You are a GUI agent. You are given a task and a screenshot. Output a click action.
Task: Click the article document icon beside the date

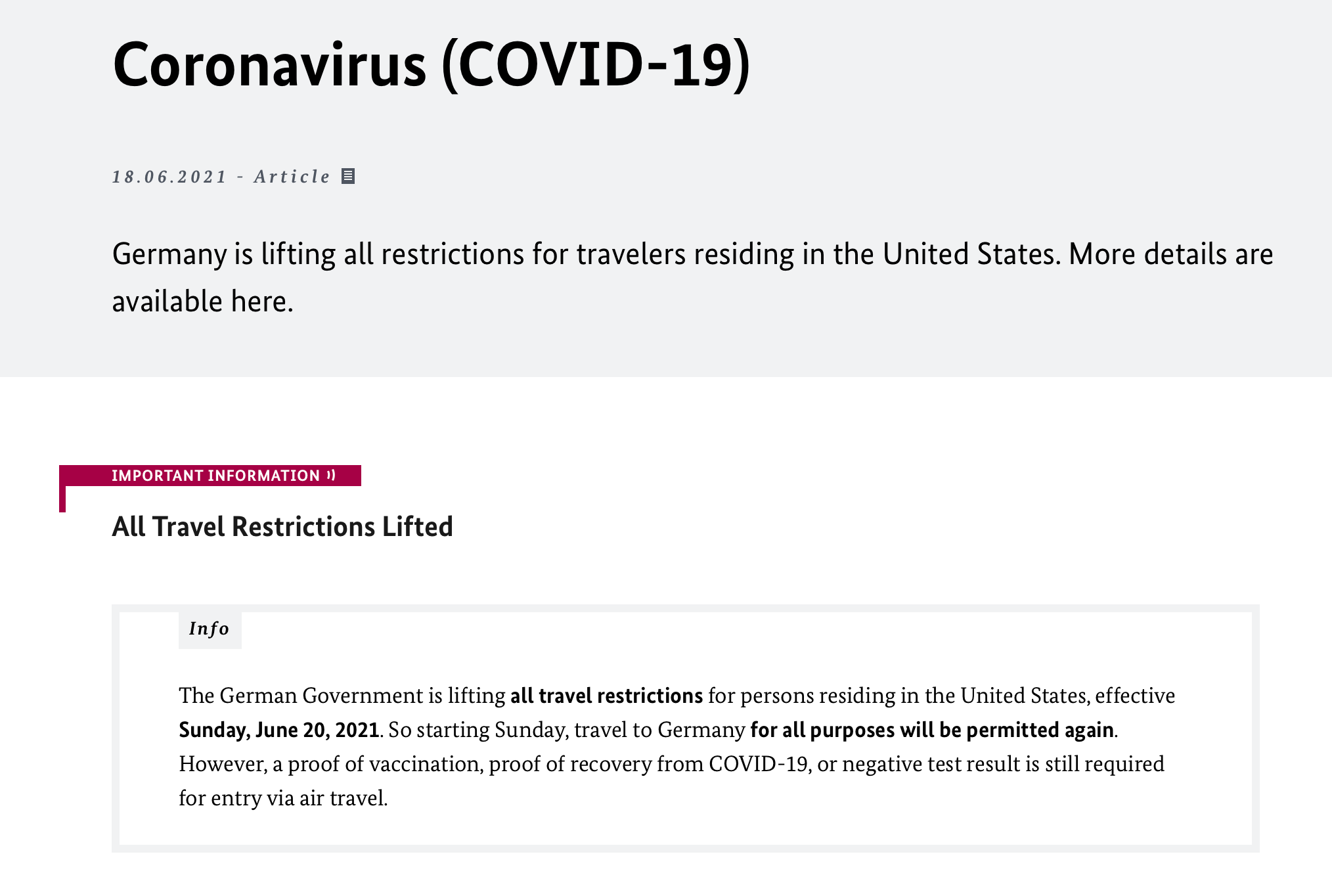coord(348,176)
